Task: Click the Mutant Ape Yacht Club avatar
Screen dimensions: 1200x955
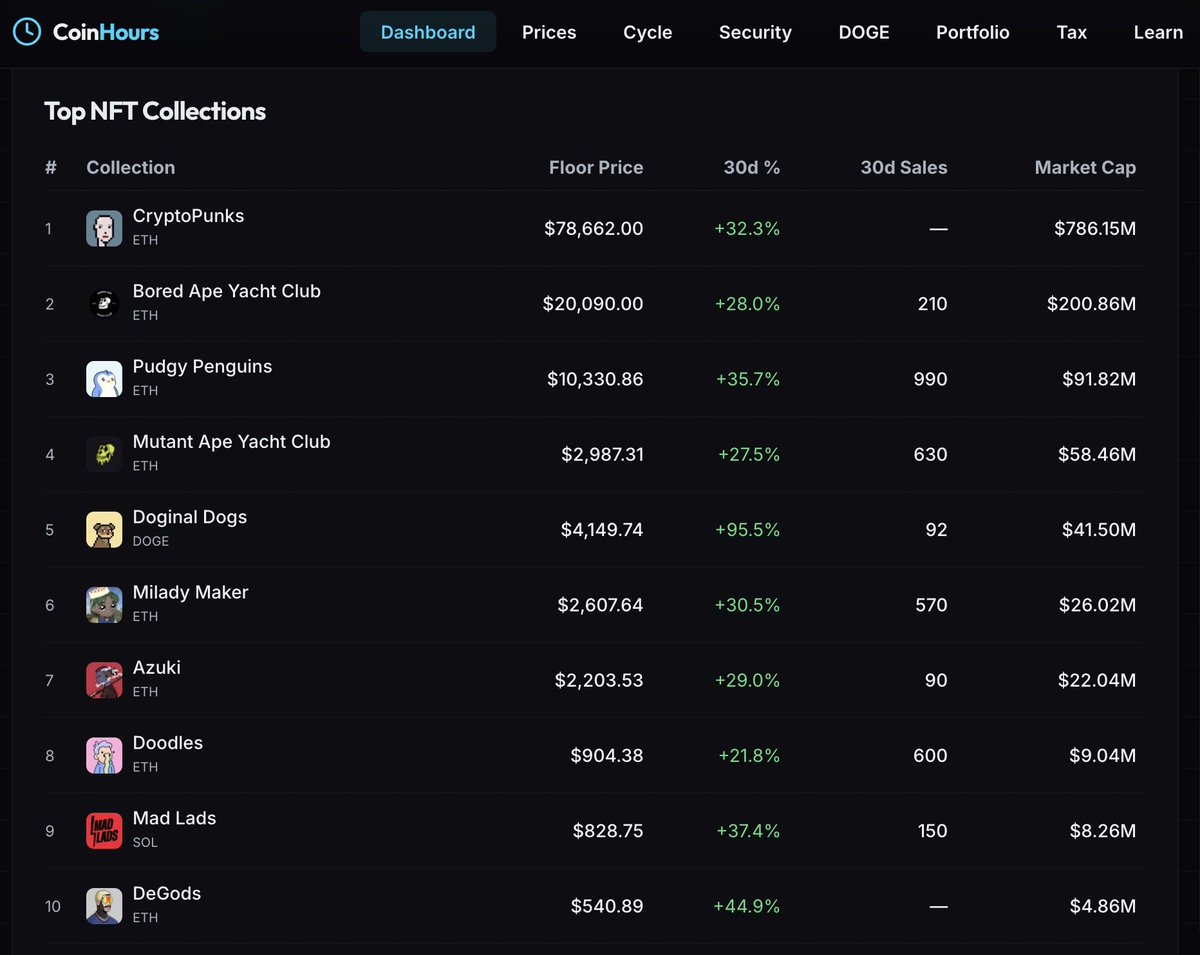Action: (x=104, y=454)
